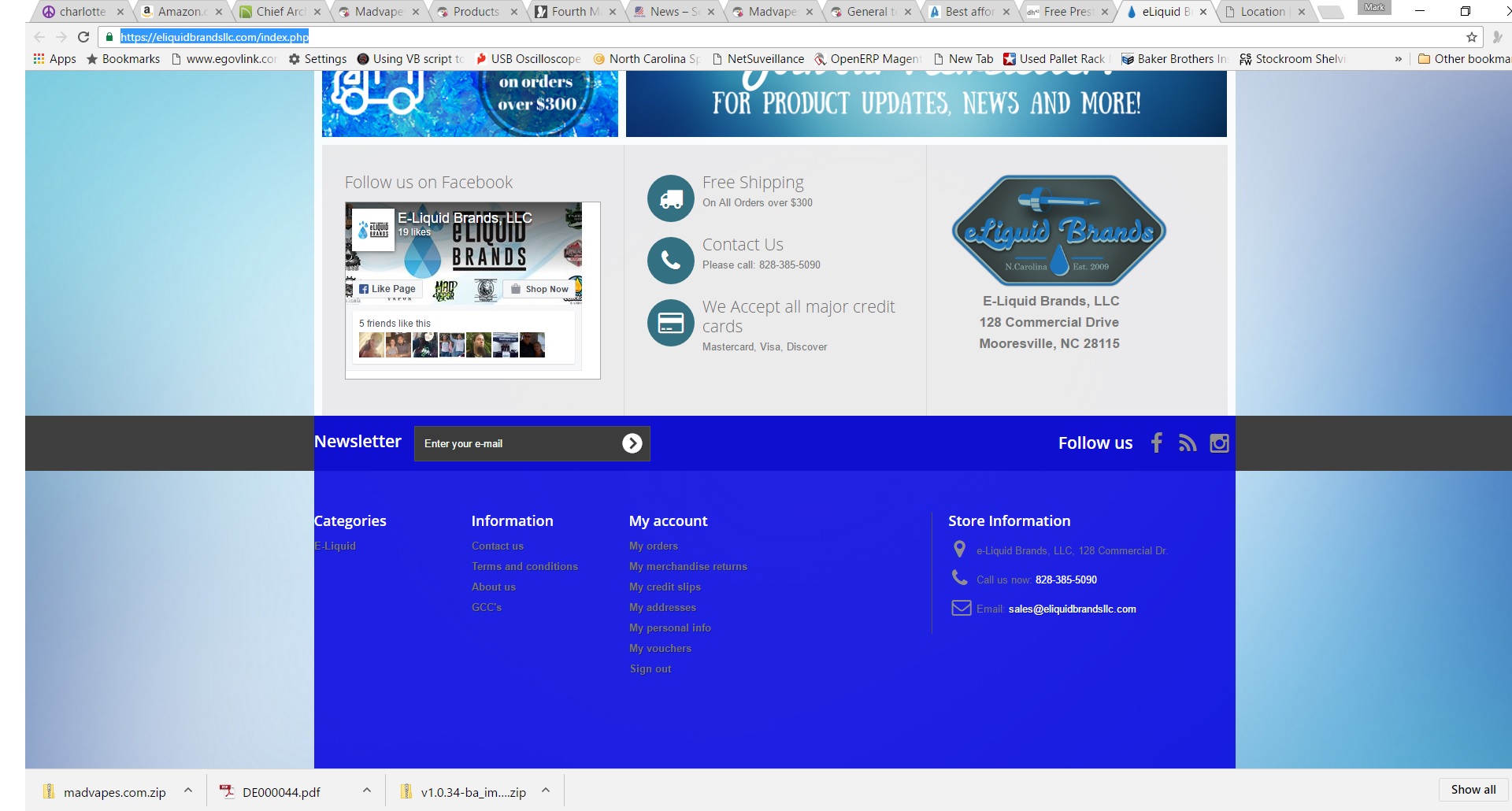Image resolution: width=1512 pixels, height=811 pixels.
Task: Expand v1.0.34-ba_im zip download options
Action: coord(546,791)
